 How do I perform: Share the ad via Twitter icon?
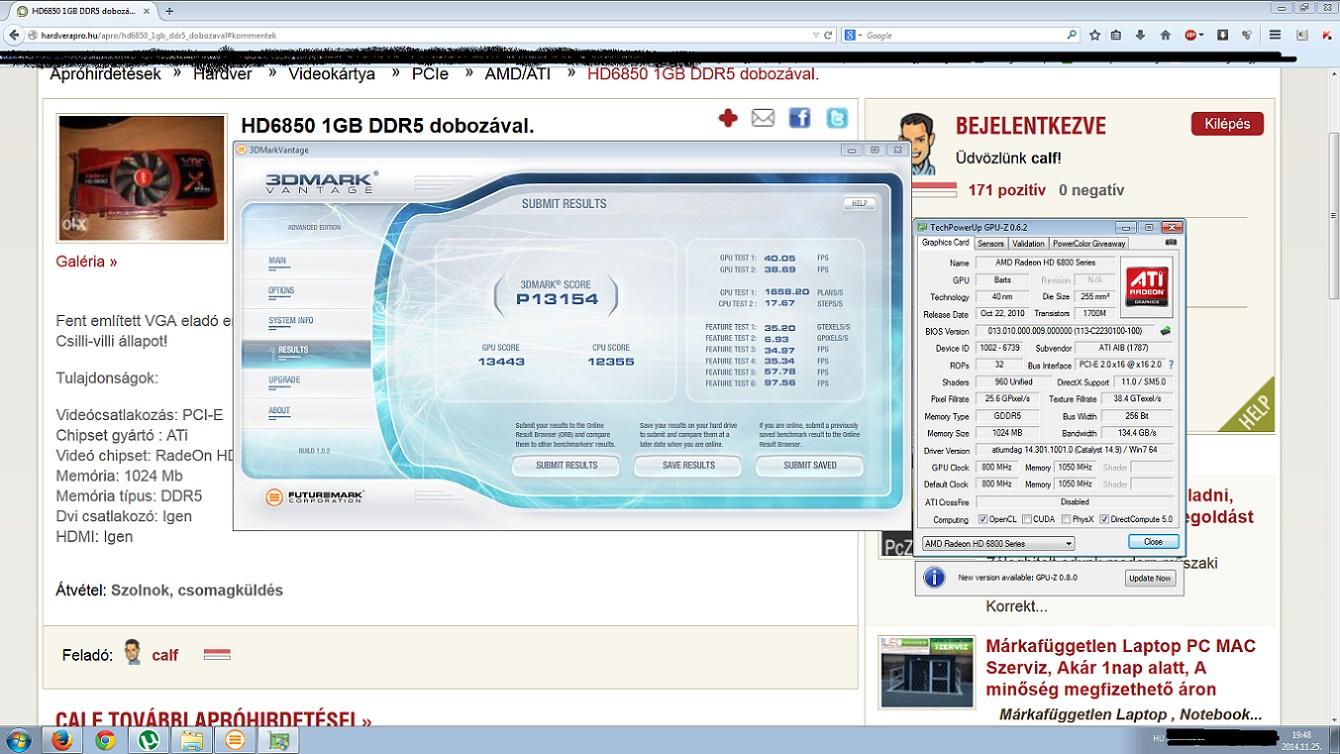coord(837,118)
